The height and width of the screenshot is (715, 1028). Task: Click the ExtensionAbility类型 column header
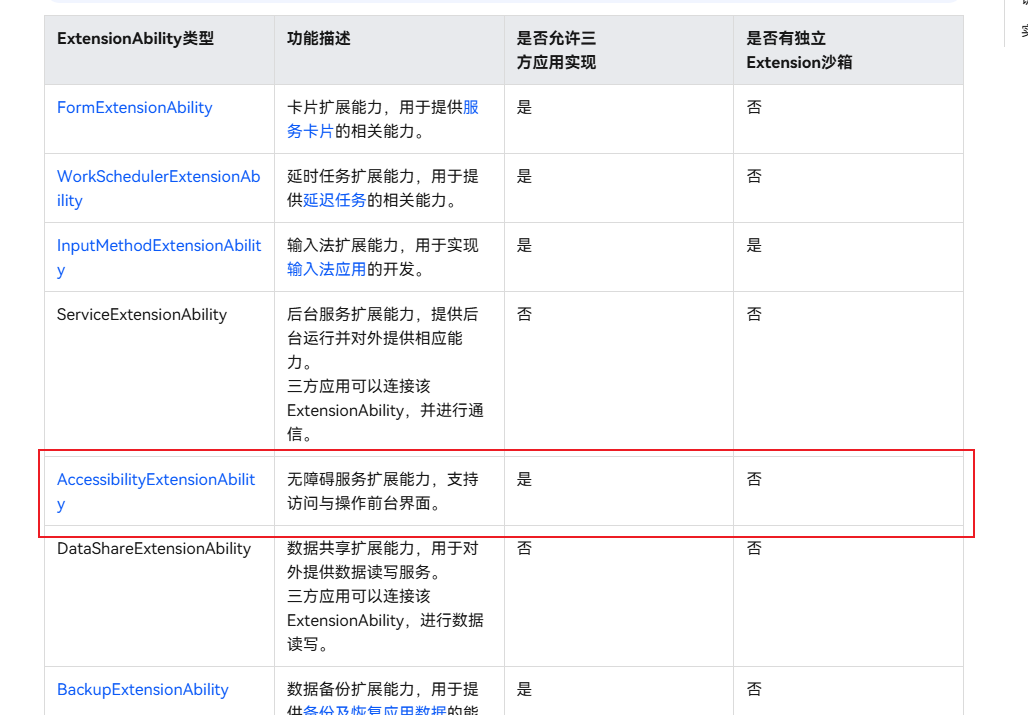[x=135, y=39]
